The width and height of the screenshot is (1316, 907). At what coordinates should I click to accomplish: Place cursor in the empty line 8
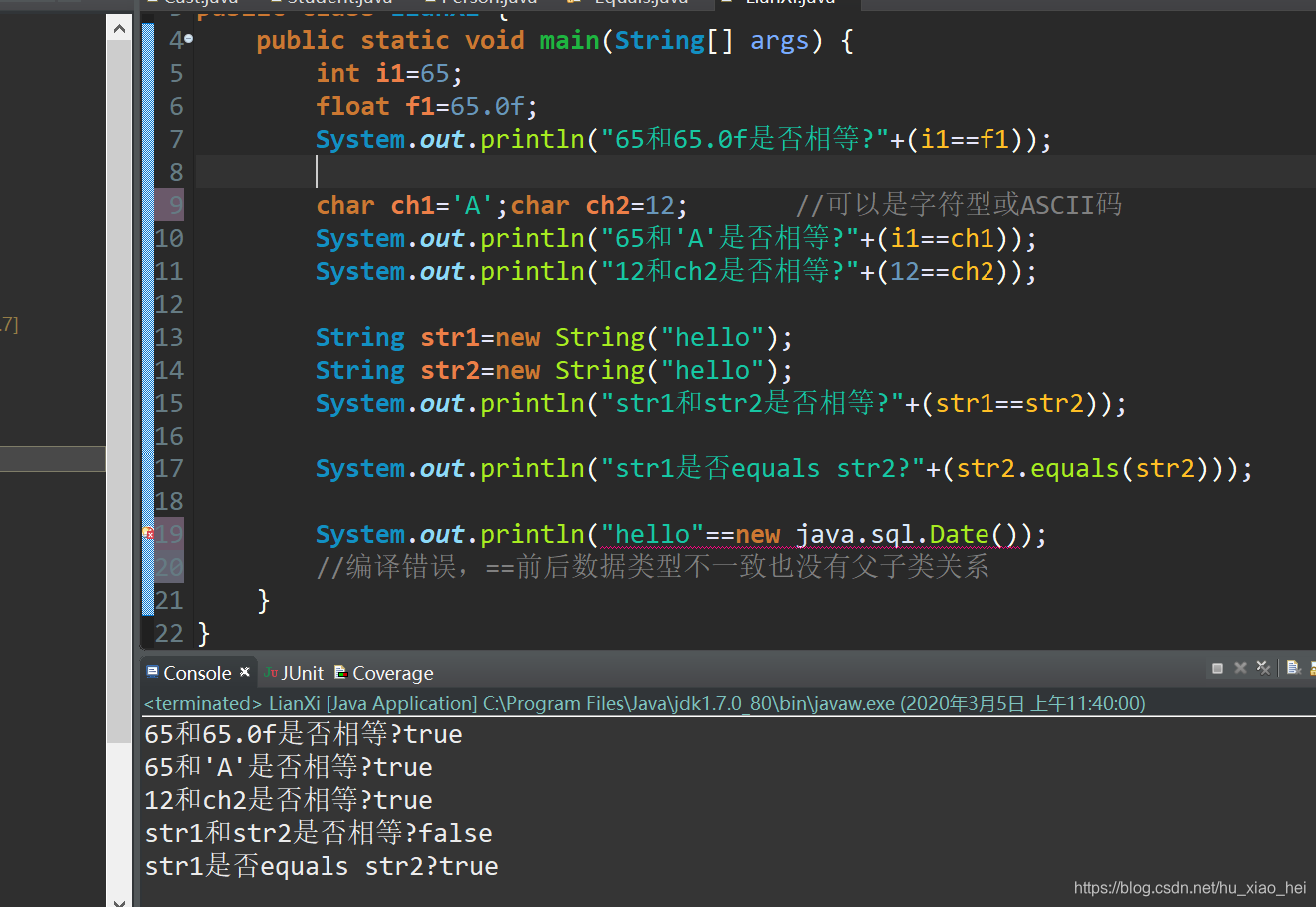[755, 172]
